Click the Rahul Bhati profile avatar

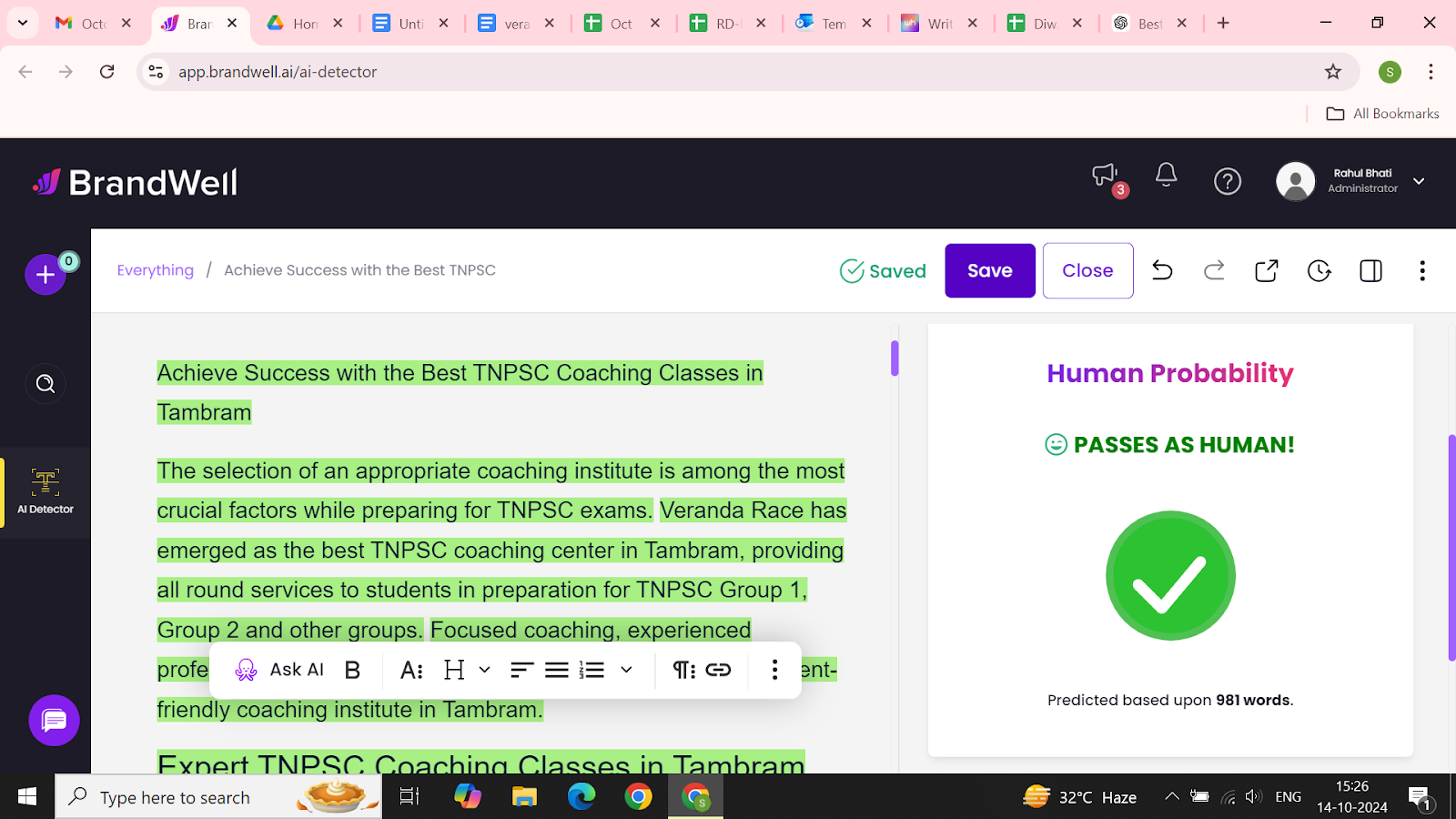point(1295,181)
